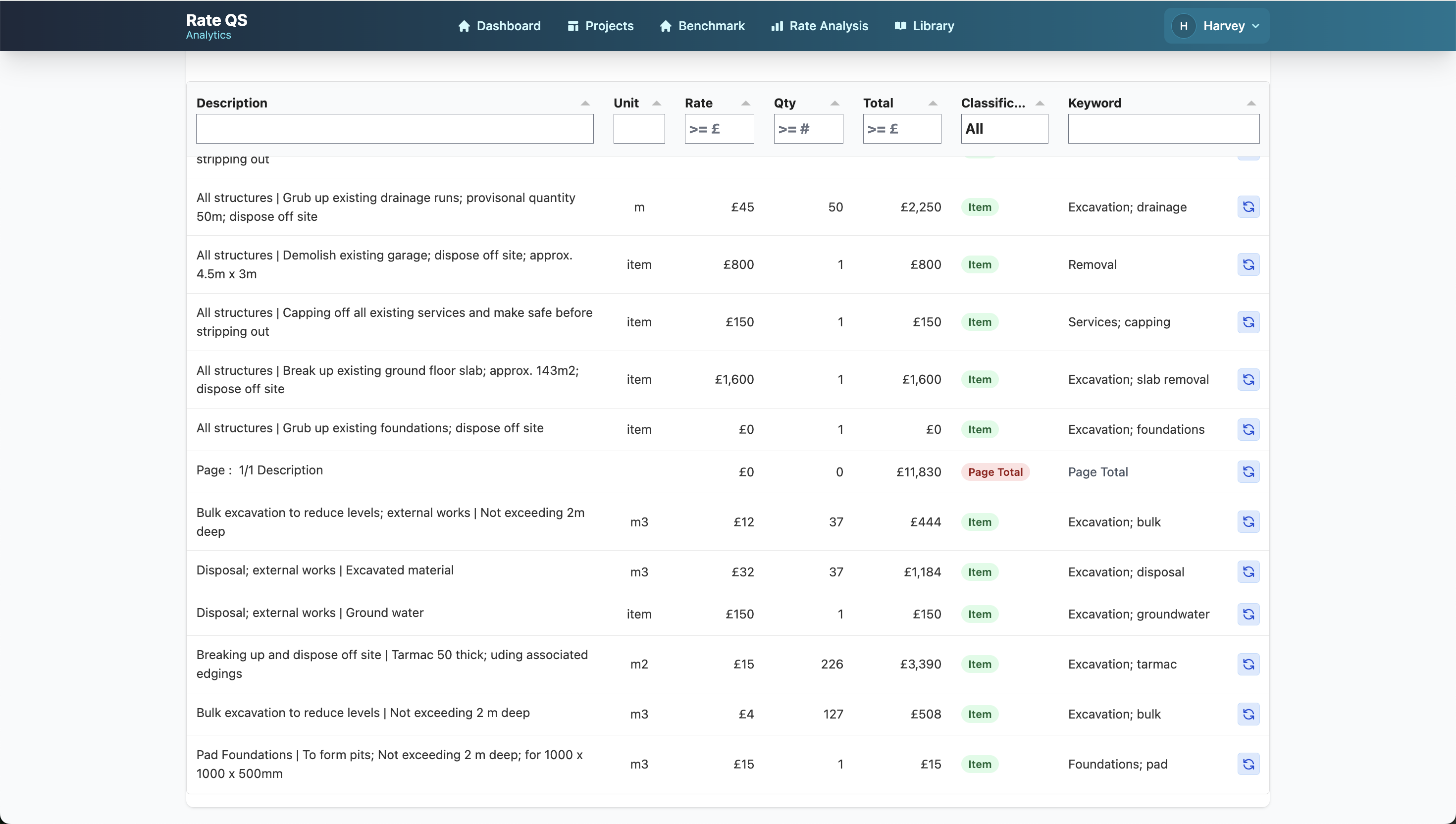Click refresh icon for £508 bulk excavation row
This screenshot has width=1456, height=824.
tap(1248, 714)
